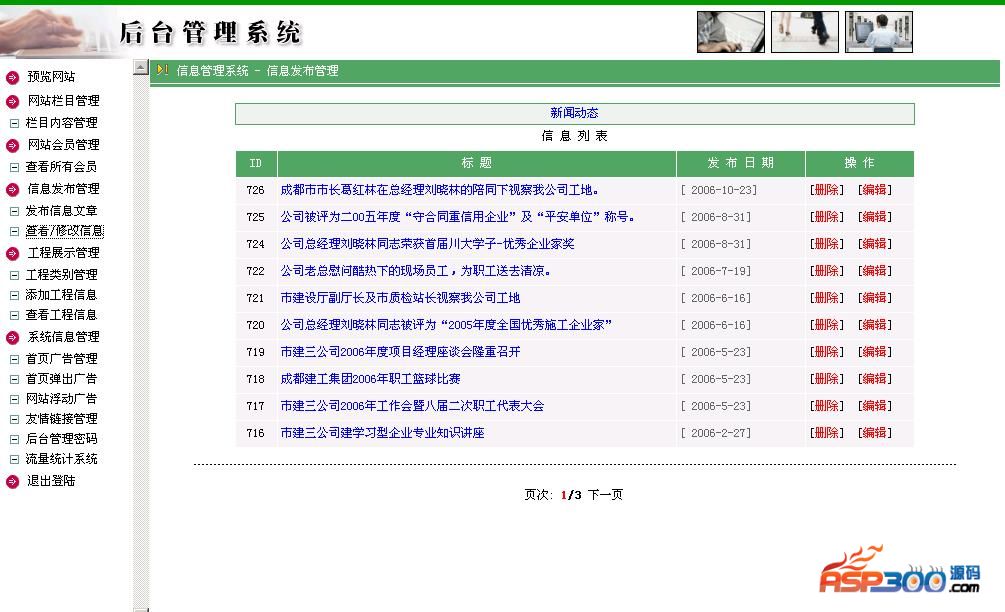This screenshot has height=612, width=1005.
Task: Click the red arrow icon beside 预览网站
Action: pyautogui.click(x=12, y=78)
